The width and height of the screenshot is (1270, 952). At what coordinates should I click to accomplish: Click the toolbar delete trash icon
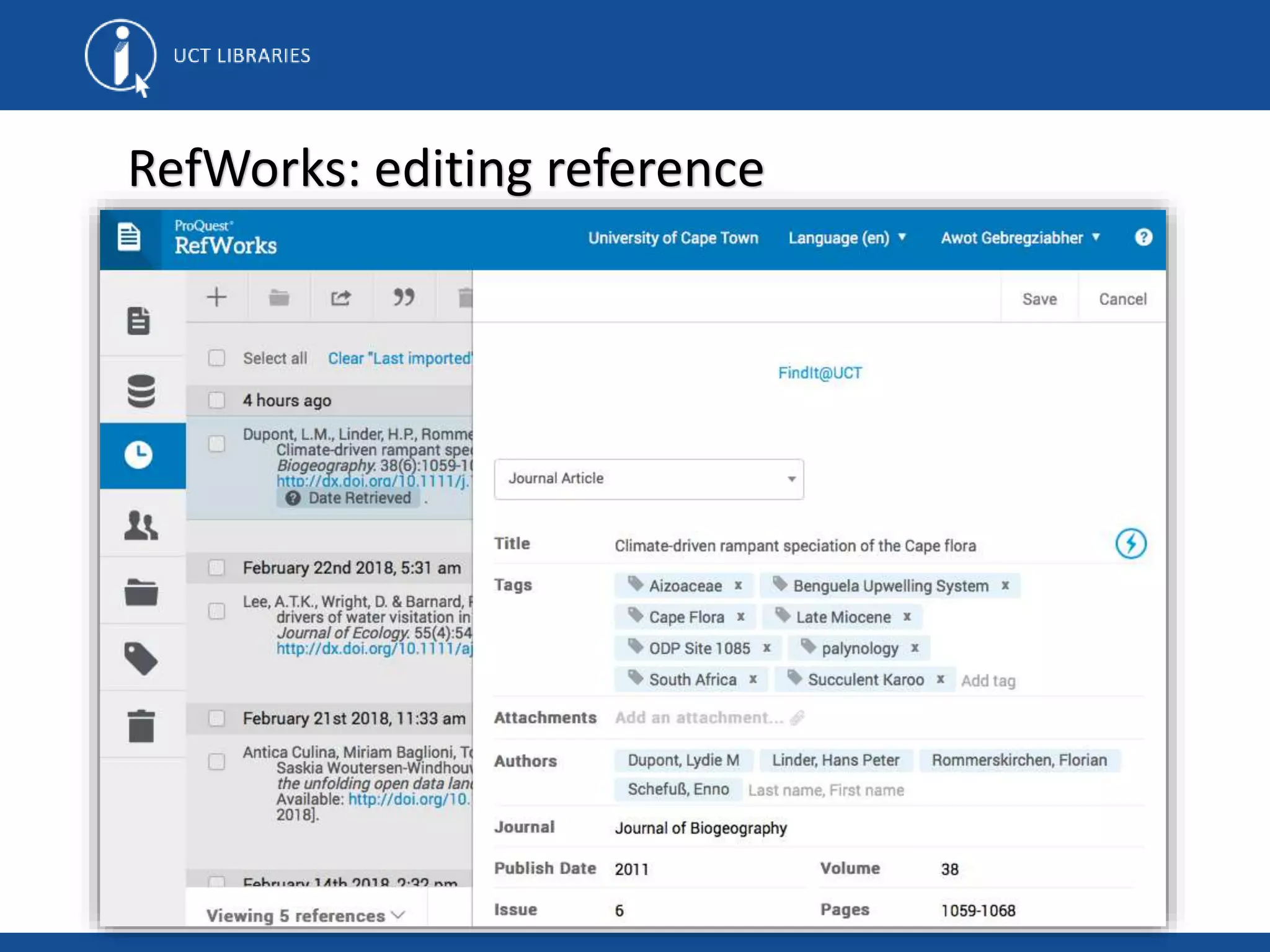pos(465,298)
